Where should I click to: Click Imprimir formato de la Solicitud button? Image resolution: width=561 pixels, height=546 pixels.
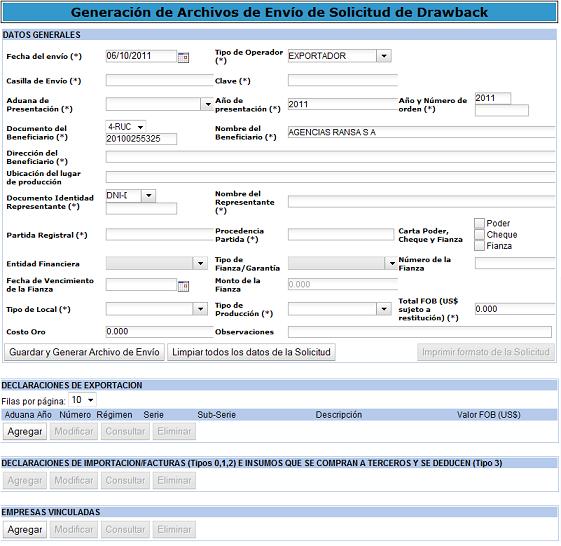pyautogui.click(x=486, y=352)
